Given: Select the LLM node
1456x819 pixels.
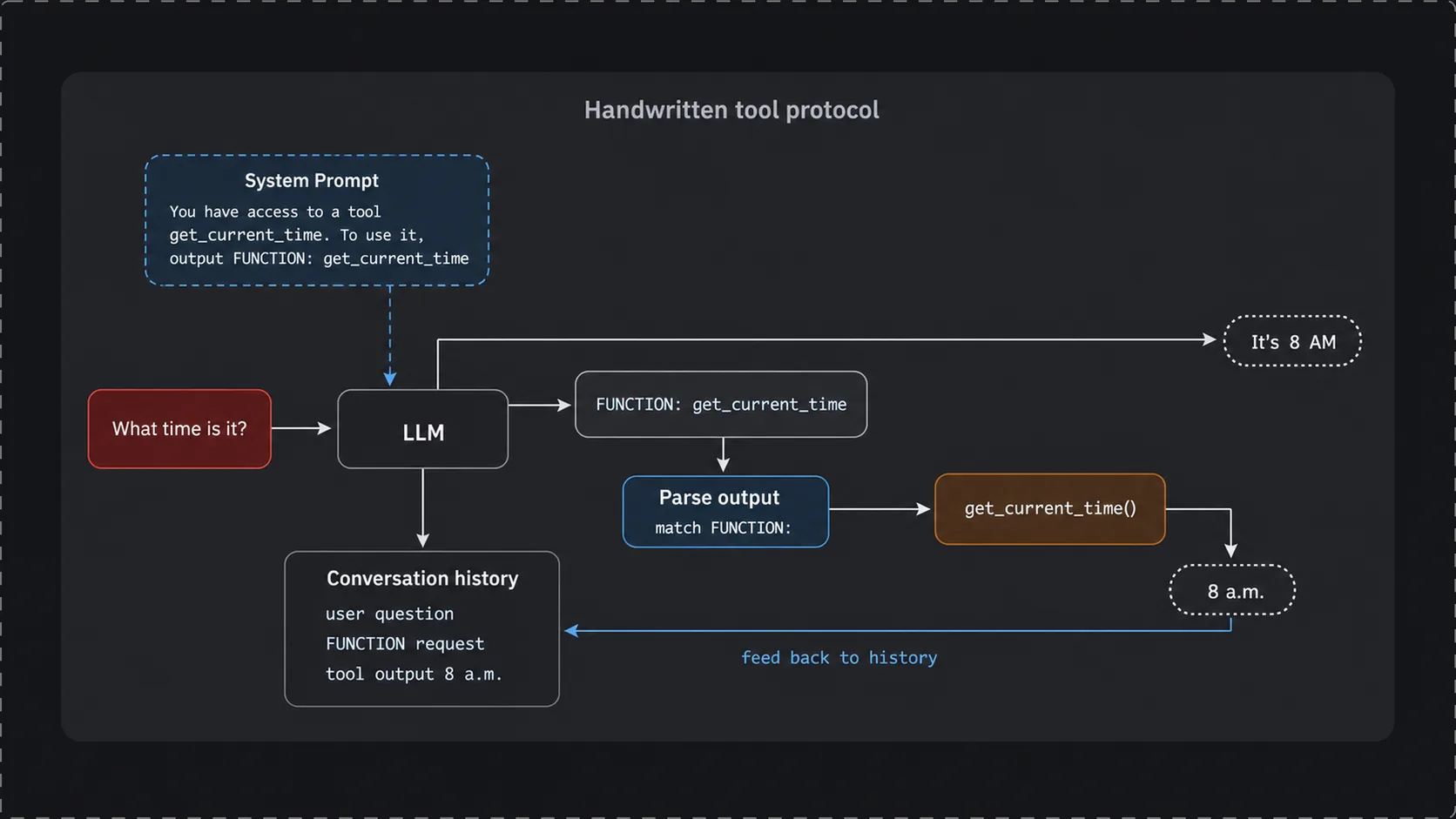Looking at the screenshot, I should [x=423, y=429].
